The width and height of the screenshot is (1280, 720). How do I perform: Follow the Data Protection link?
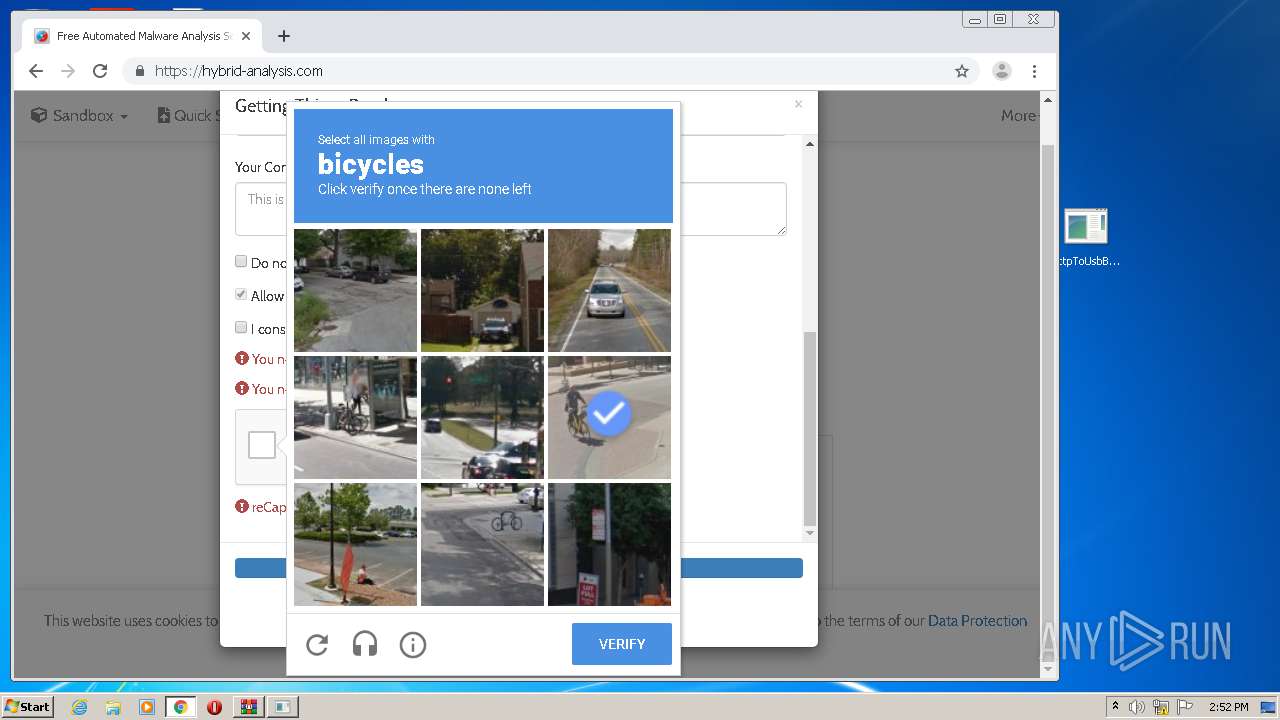pos(977,621)
